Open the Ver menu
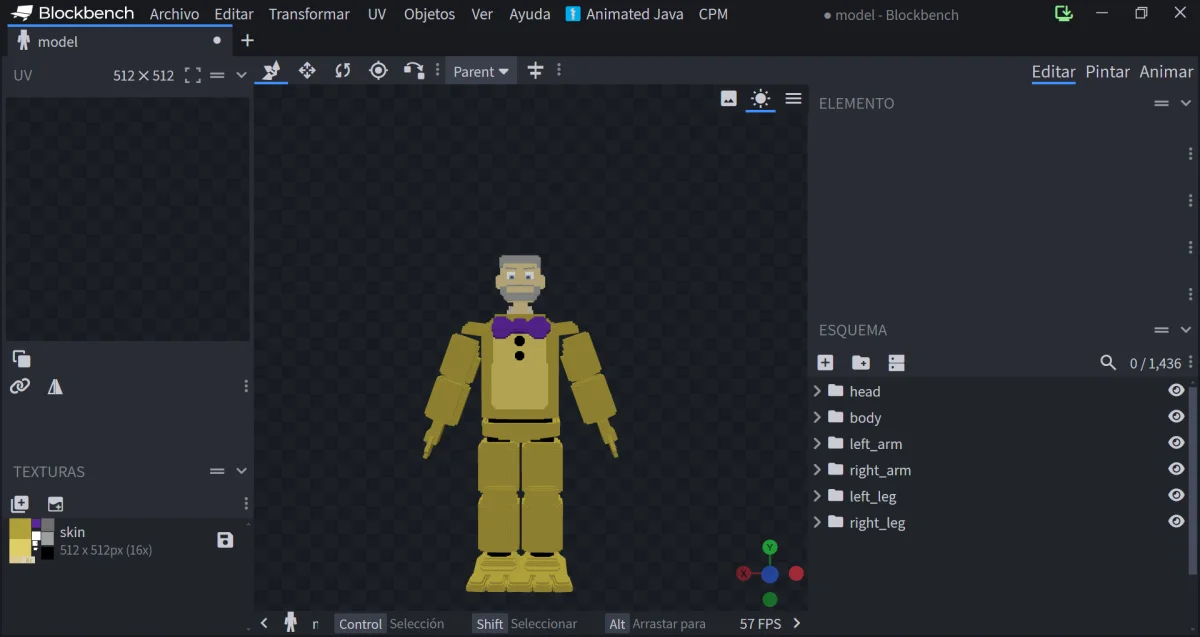 (482, 14)
